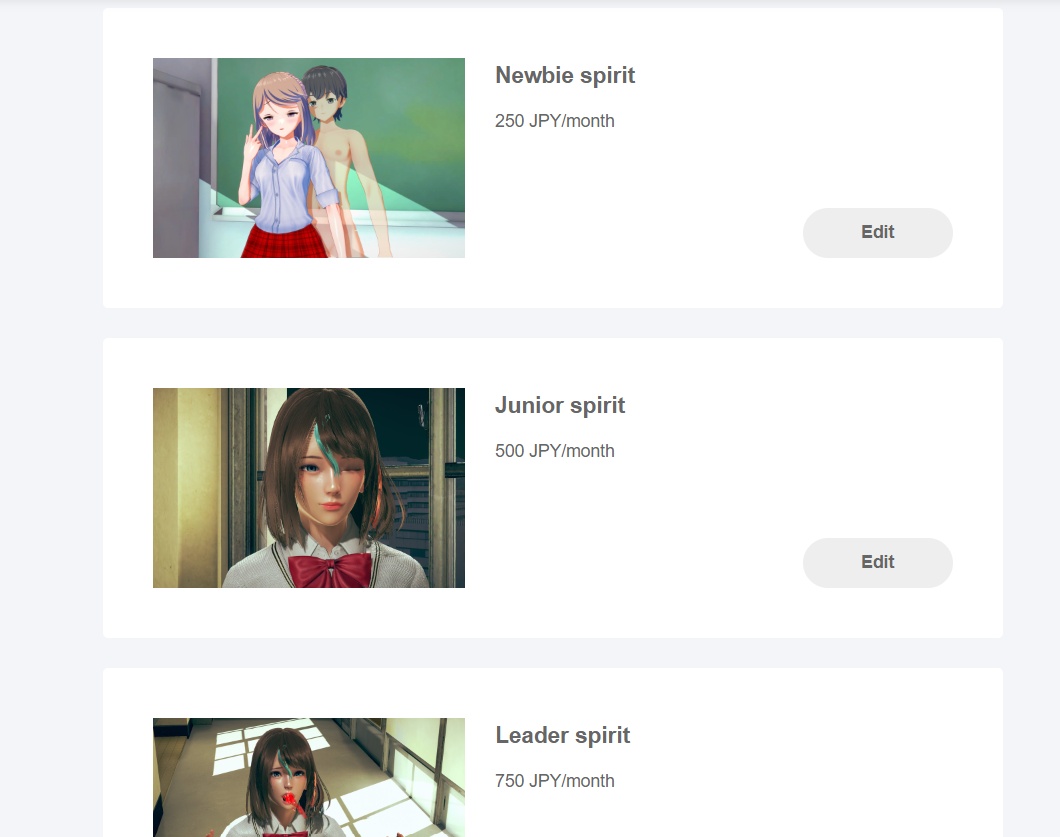Viewport: 1060px width, 837px height.
Task: Open the Junior spirit cover image
Action: point(309,487)
